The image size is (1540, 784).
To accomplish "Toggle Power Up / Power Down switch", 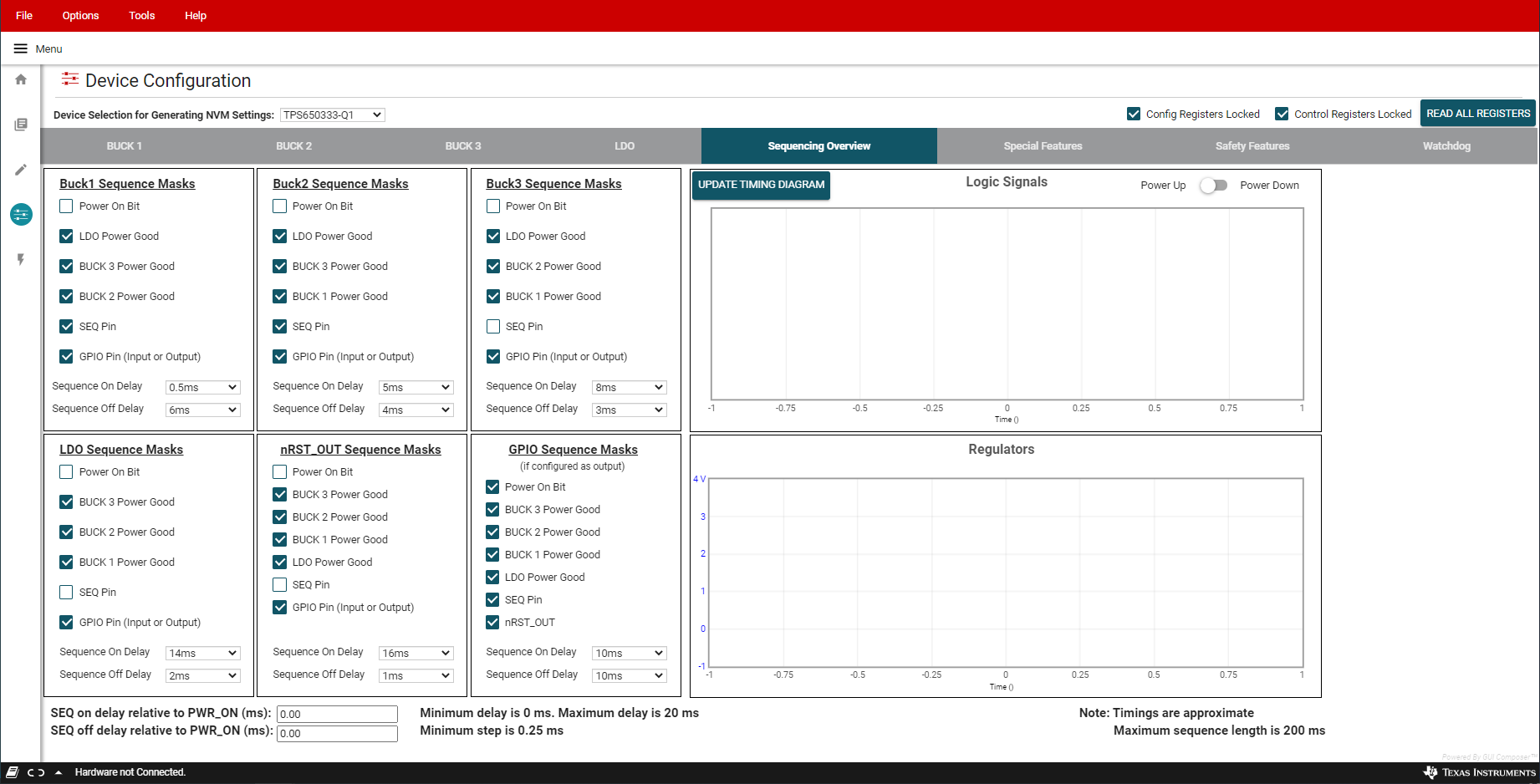I will (1213, 186).
